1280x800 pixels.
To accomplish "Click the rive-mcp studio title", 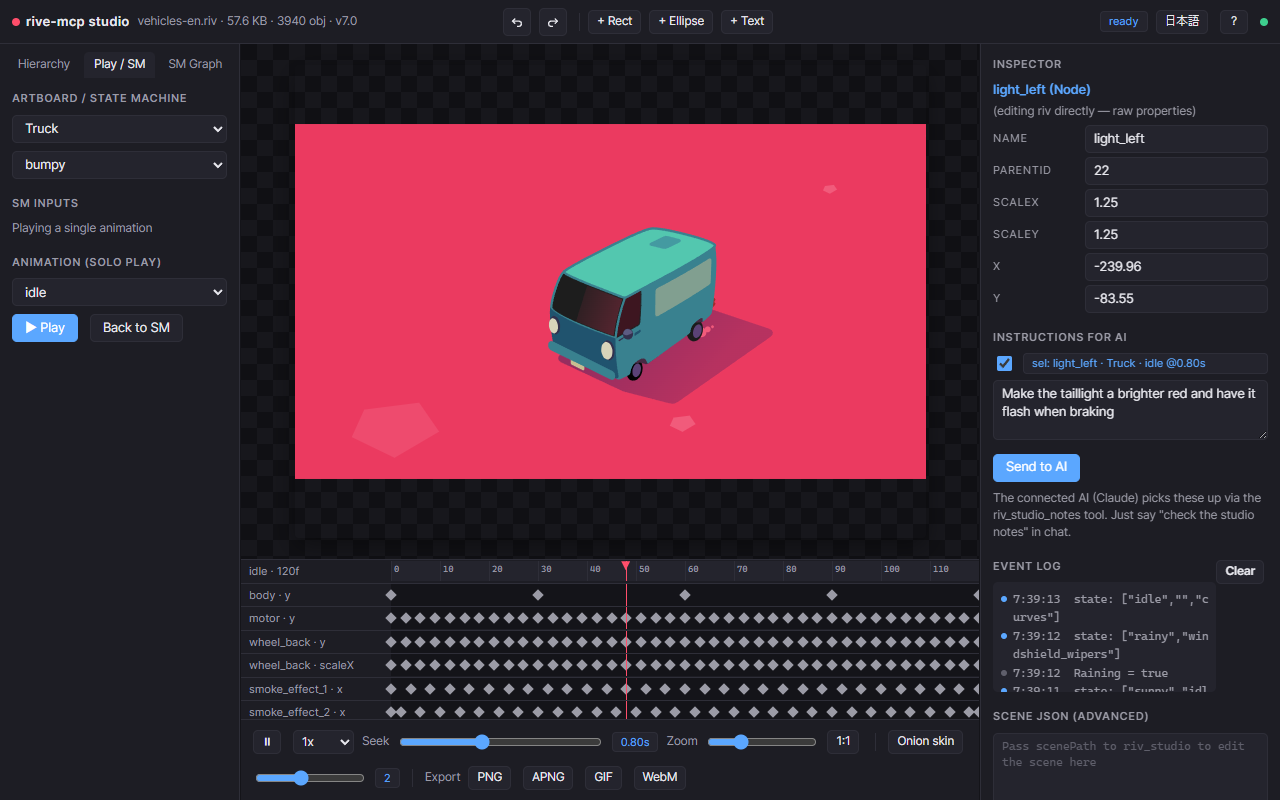I will (x=78, y=21).
